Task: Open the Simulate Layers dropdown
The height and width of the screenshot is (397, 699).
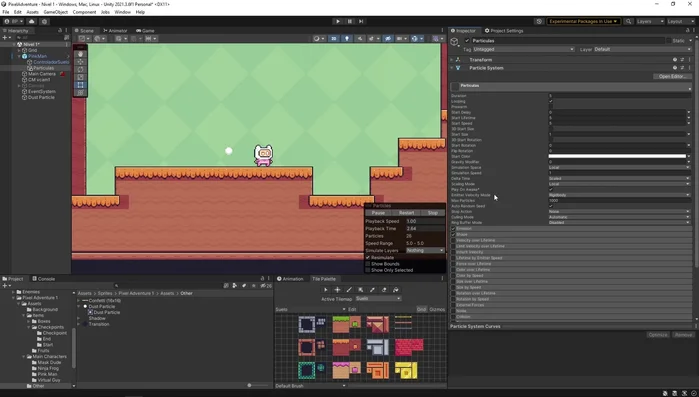Action: point(425,250)
